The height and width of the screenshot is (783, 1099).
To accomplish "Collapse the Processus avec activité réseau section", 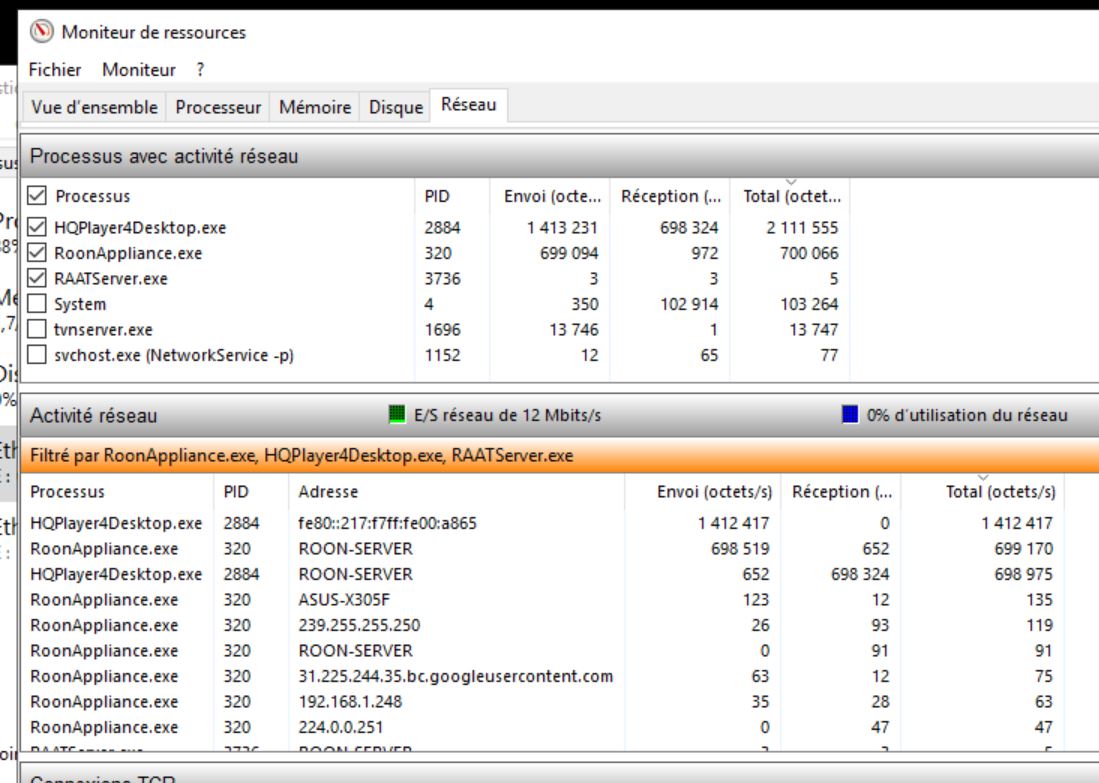I will [559, 156].
